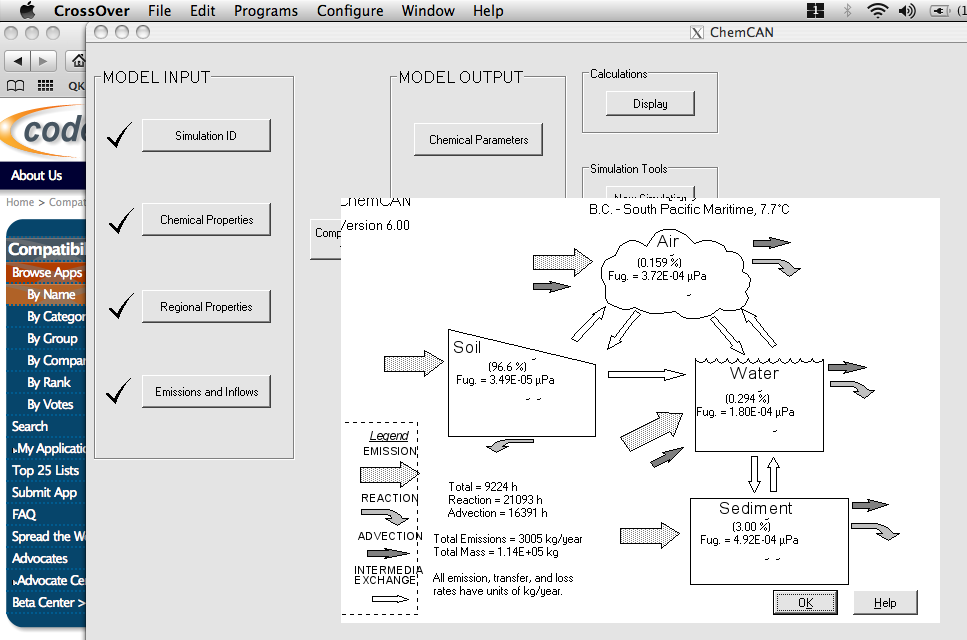Expand the My Applications sidebar item
Screen dimensions: 967x640
[x=46, y=449]
